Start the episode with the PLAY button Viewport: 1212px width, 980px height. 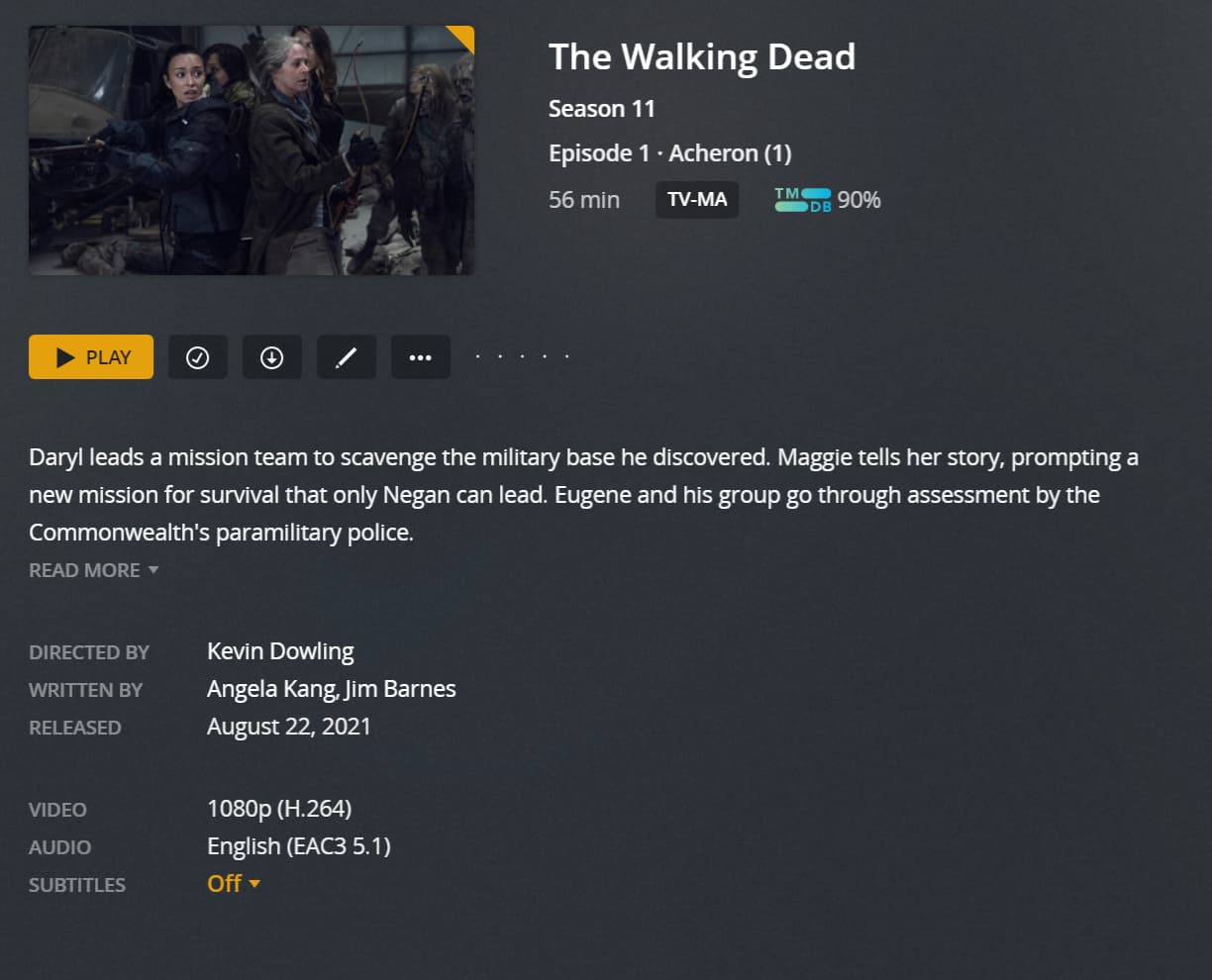tap(91, 357)
